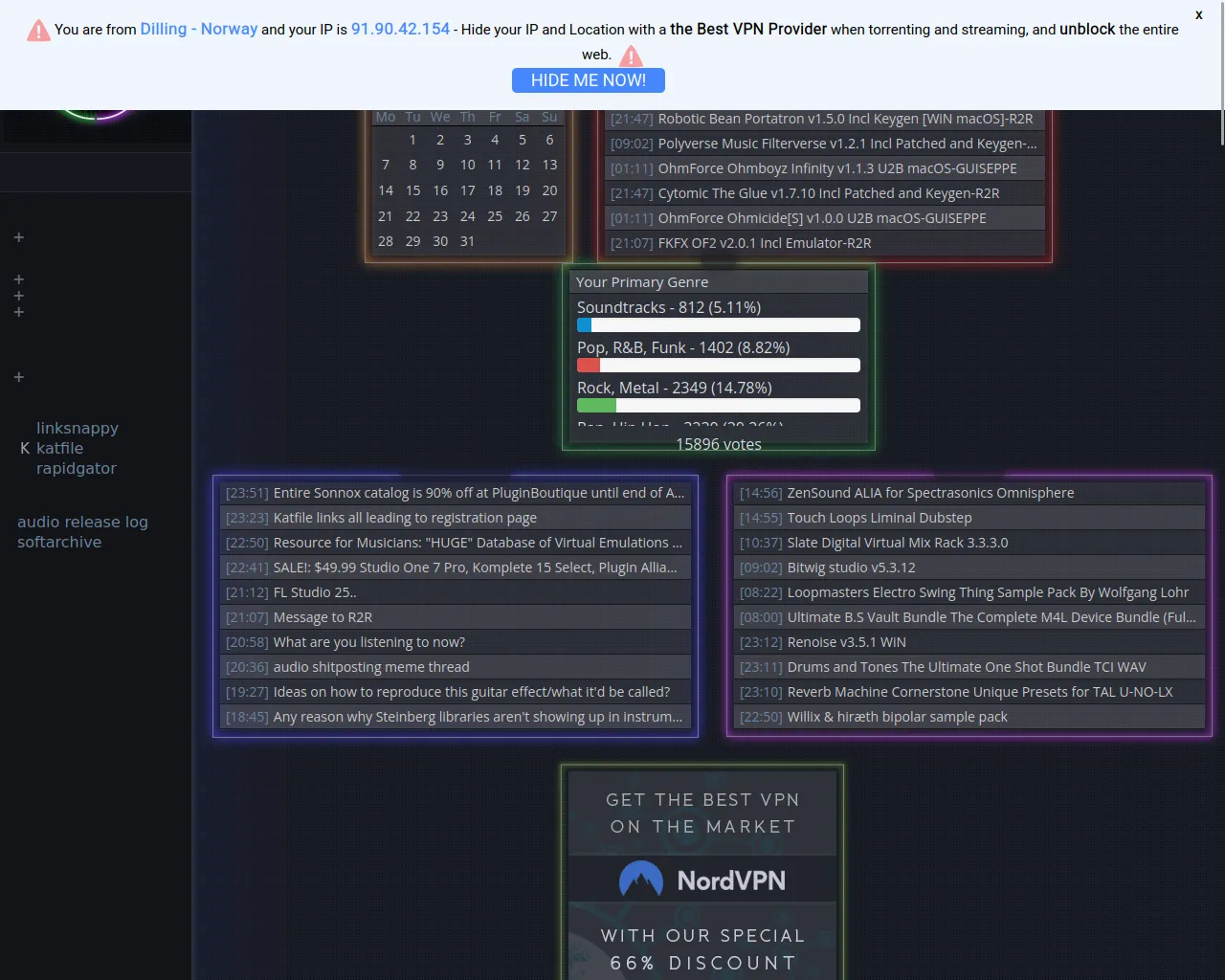Image resolution: width=1225 pixels, height=980 pixels.
Task: Click the NordVPN mountain logo
Action: tap(641, 879)
